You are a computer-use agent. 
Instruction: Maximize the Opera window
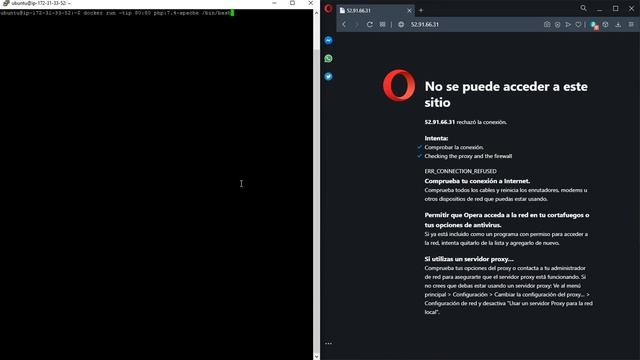[x=616, y=9]
